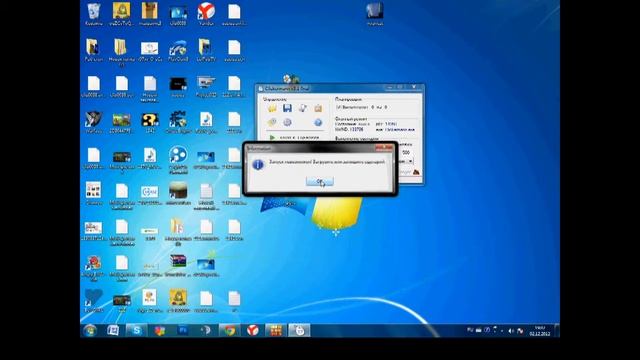Switch to the Clickermann taskbar button
640x360 pixels.
click(299, 331)
